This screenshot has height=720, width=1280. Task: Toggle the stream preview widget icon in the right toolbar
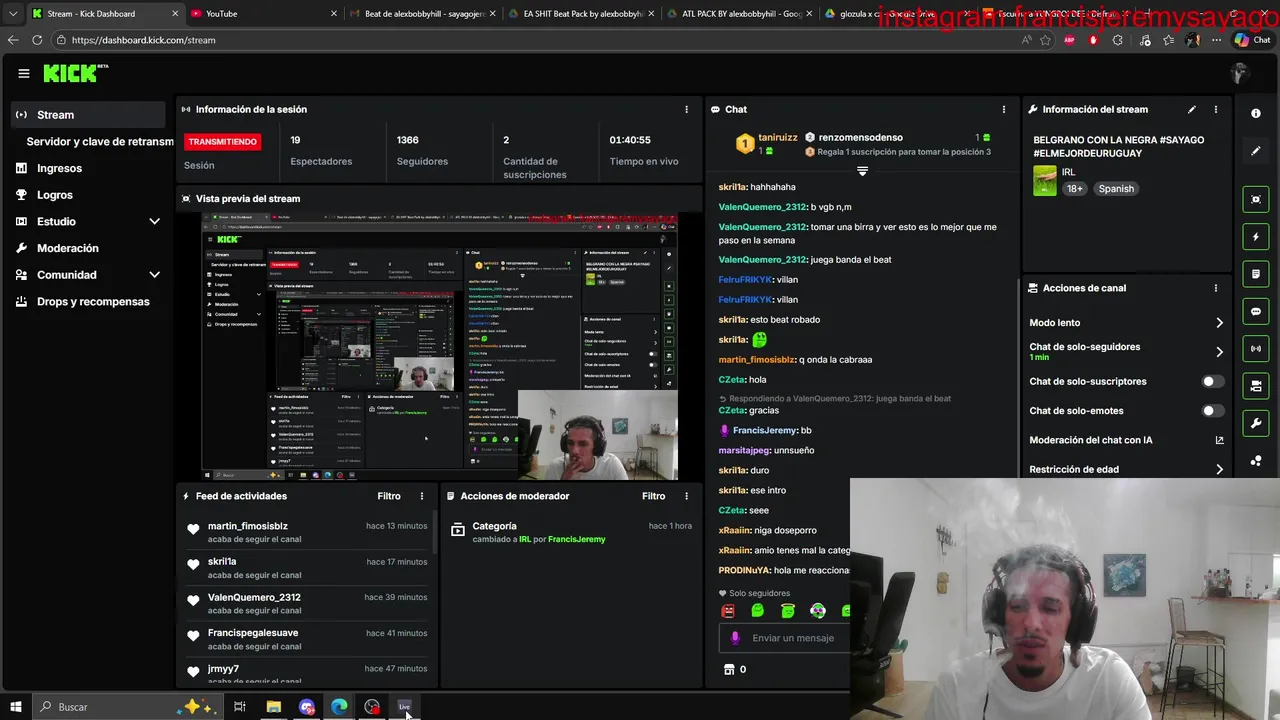(x=1256, y=199)
